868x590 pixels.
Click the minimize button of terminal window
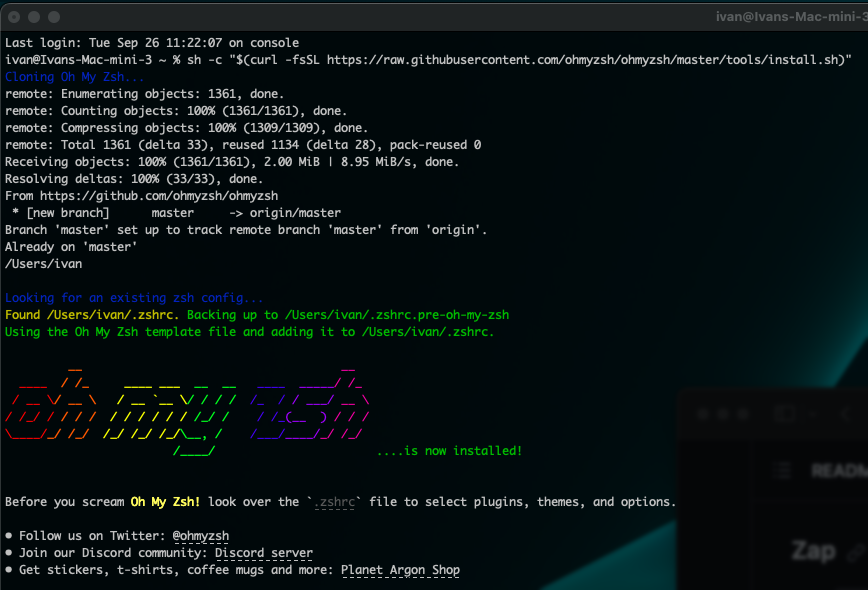click(x=34, y=17)
